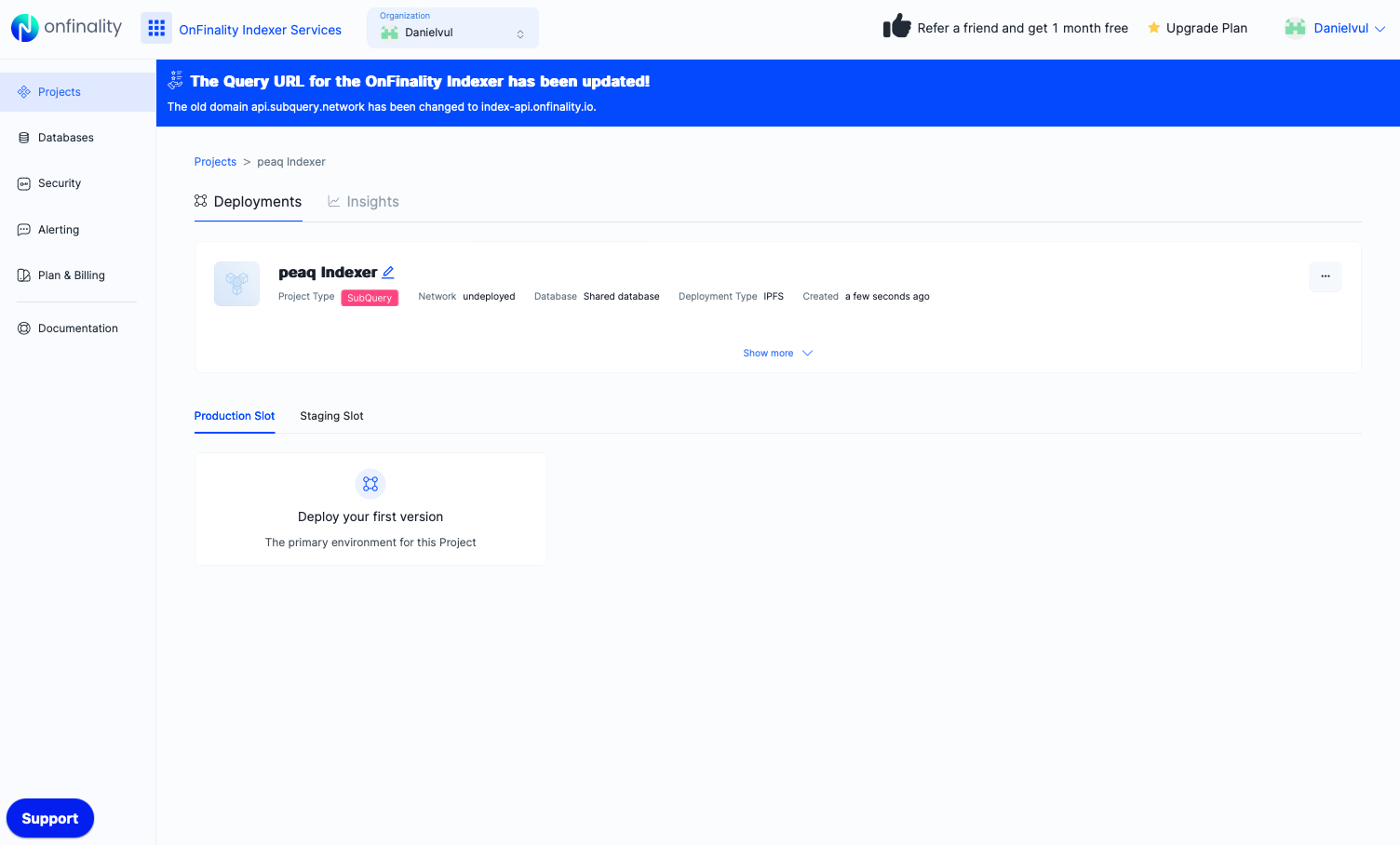The width and height of the screenshot is (1400, 845).
Task: Click the apps grid icon beside OnFinality Indexer Services
Action: [x=156, y=28]
